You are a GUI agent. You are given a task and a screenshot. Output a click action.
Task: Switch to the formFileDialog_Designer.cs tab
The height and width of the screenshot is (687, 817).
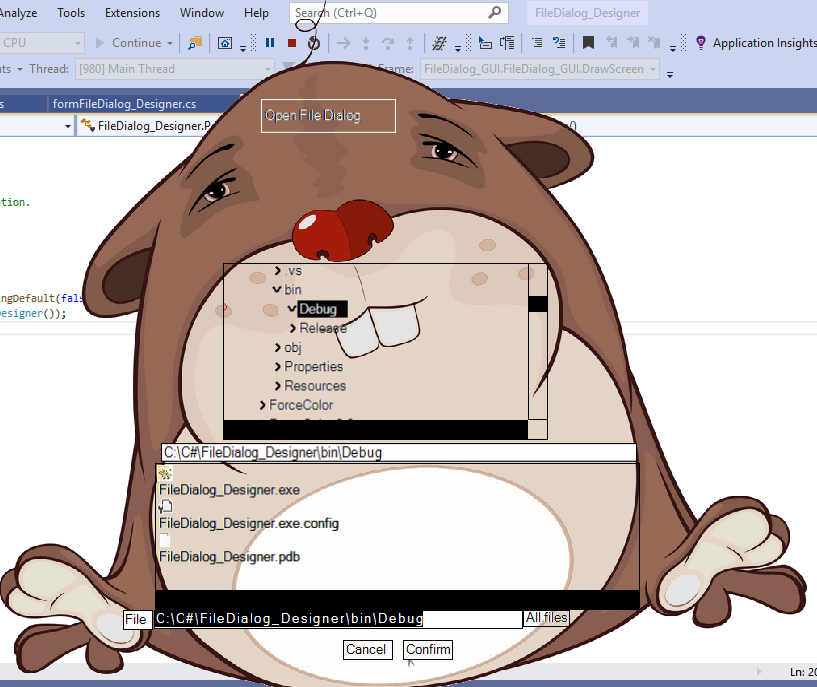pos(125,104)
